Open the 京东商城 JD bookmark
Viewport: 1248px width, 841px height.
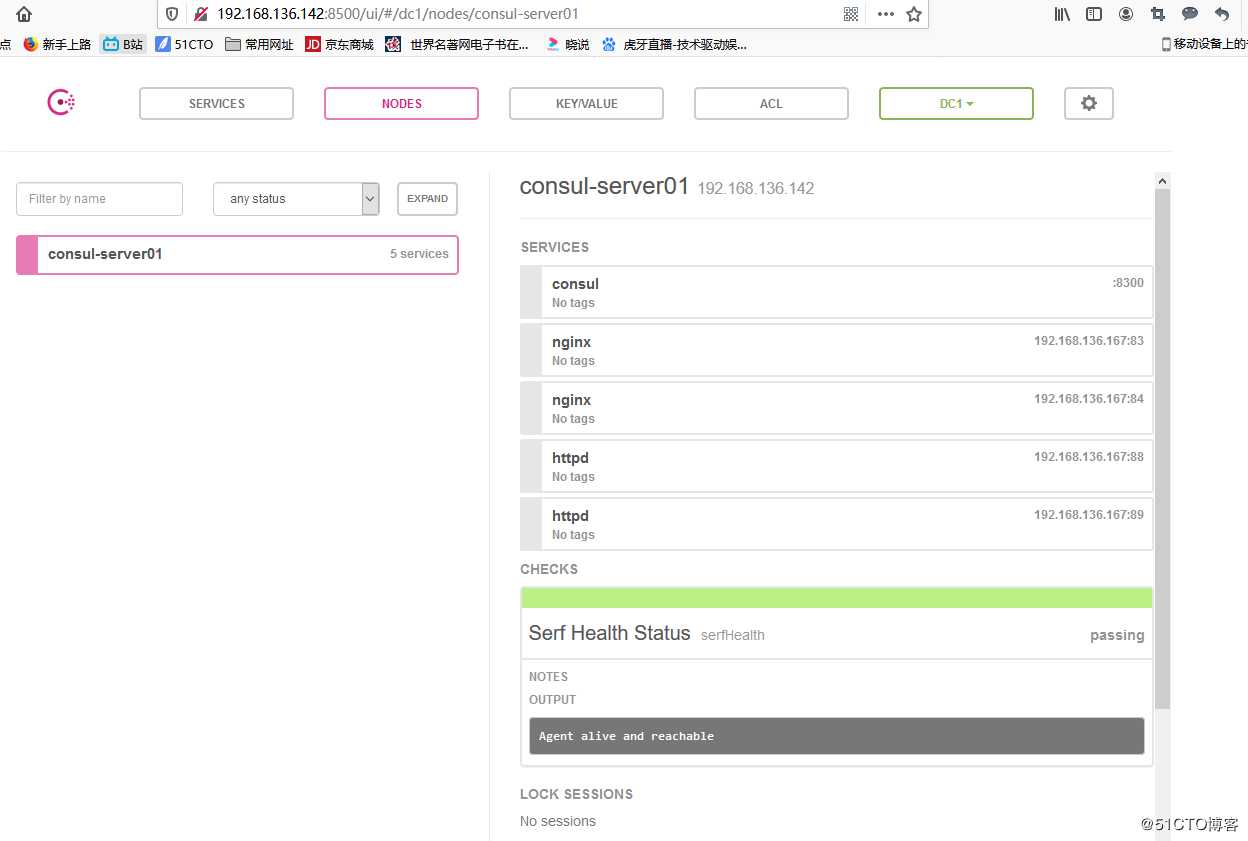[339, 44]
